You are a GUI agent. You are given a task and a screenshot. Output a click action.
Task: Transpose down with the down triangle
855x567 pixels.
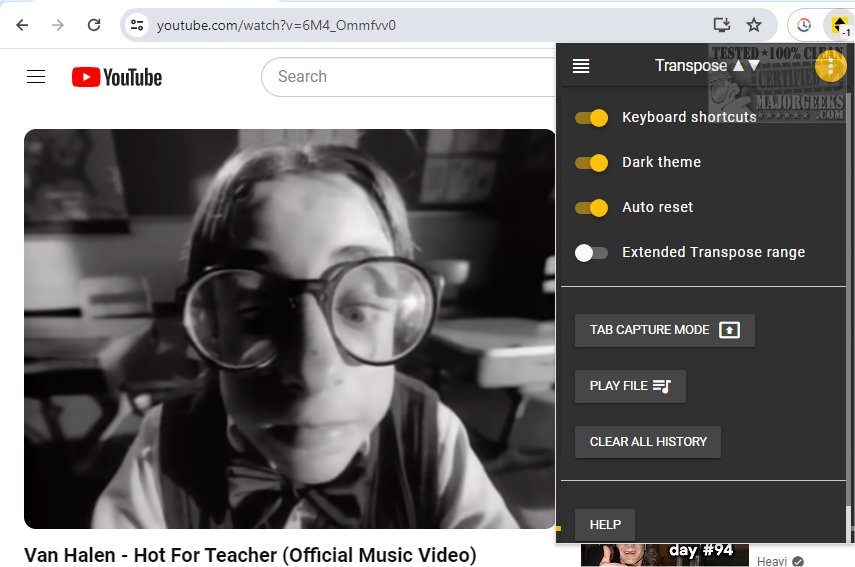pos(754,66)
